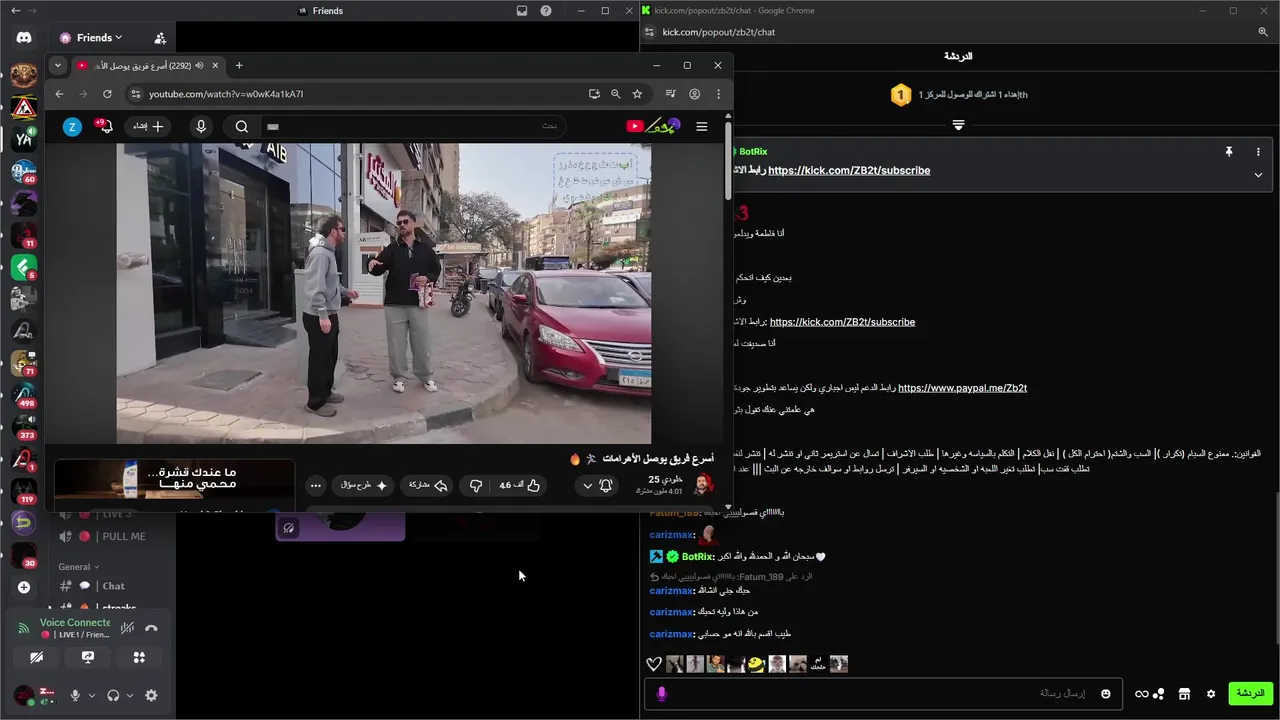Open the dandruff shampoo ad thumbnail

point(175,485)
